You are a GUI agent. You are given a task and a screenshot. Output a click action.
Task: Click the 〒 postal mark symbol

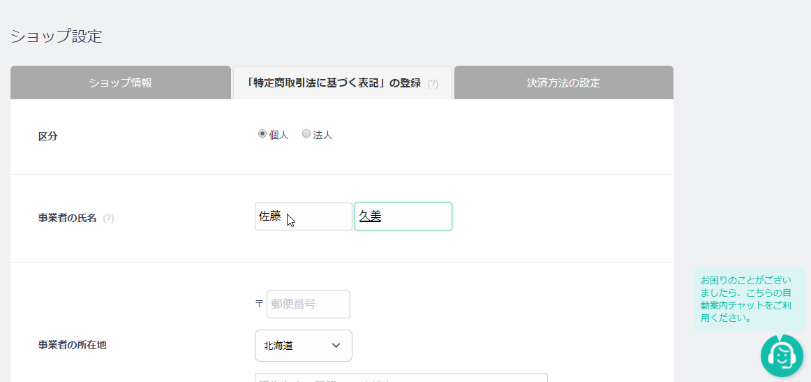click(x=259, y=304)
